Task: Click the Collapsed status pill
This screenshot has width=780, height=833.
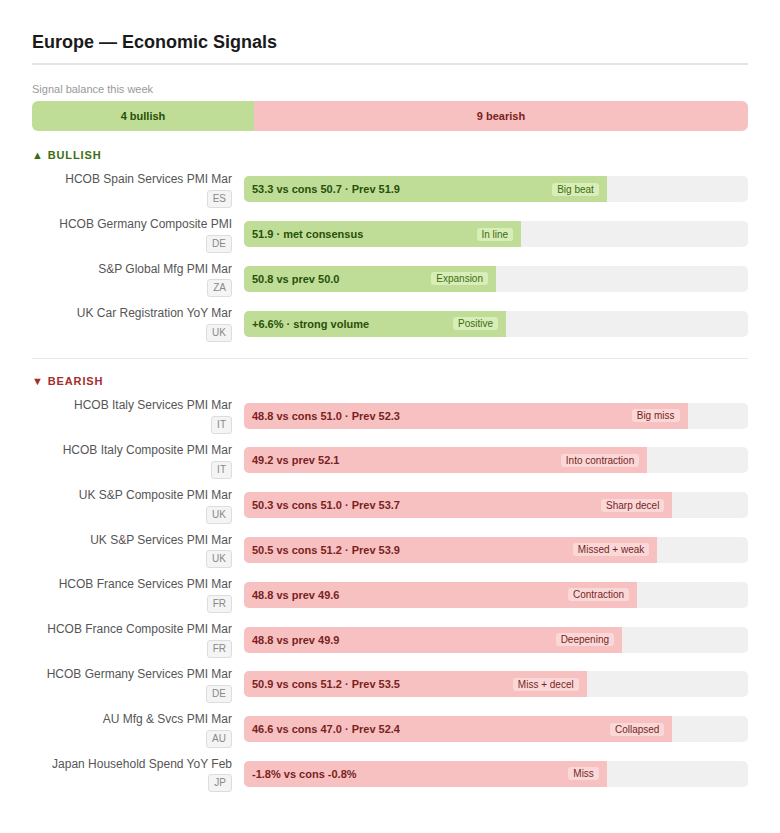Action: tap(637, 729)
